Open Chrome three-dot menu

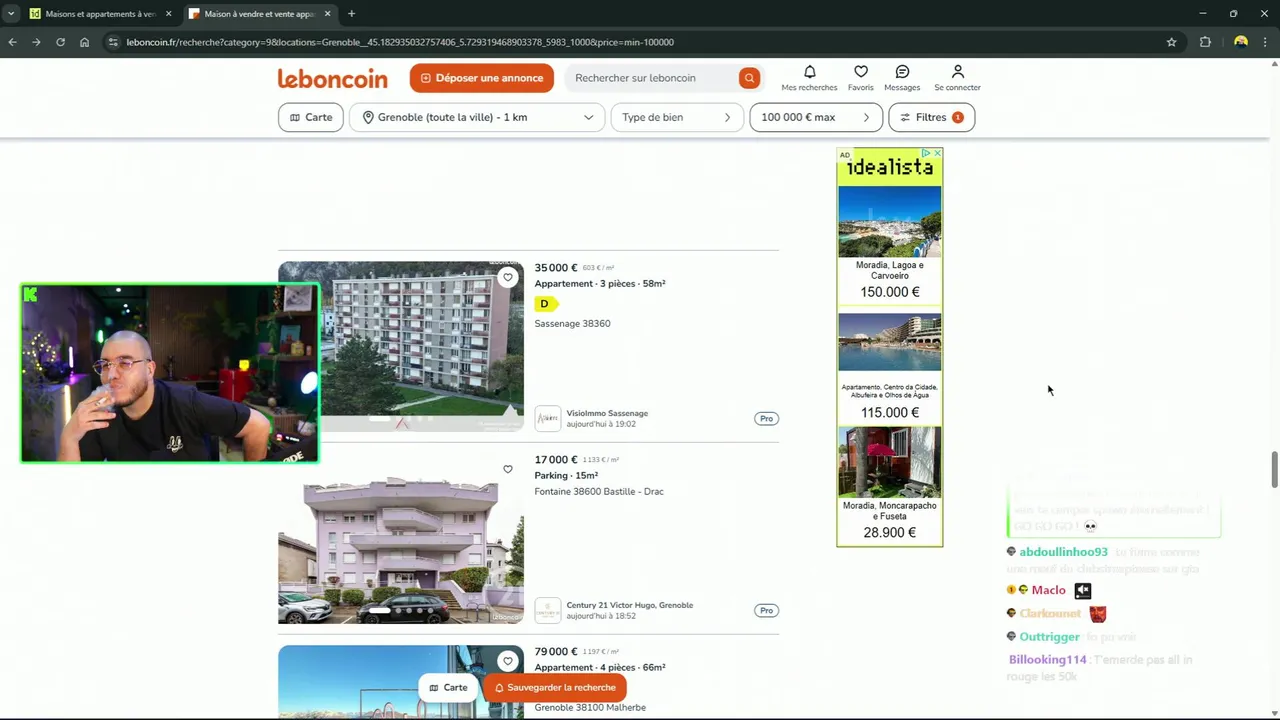pos(1266,42)
